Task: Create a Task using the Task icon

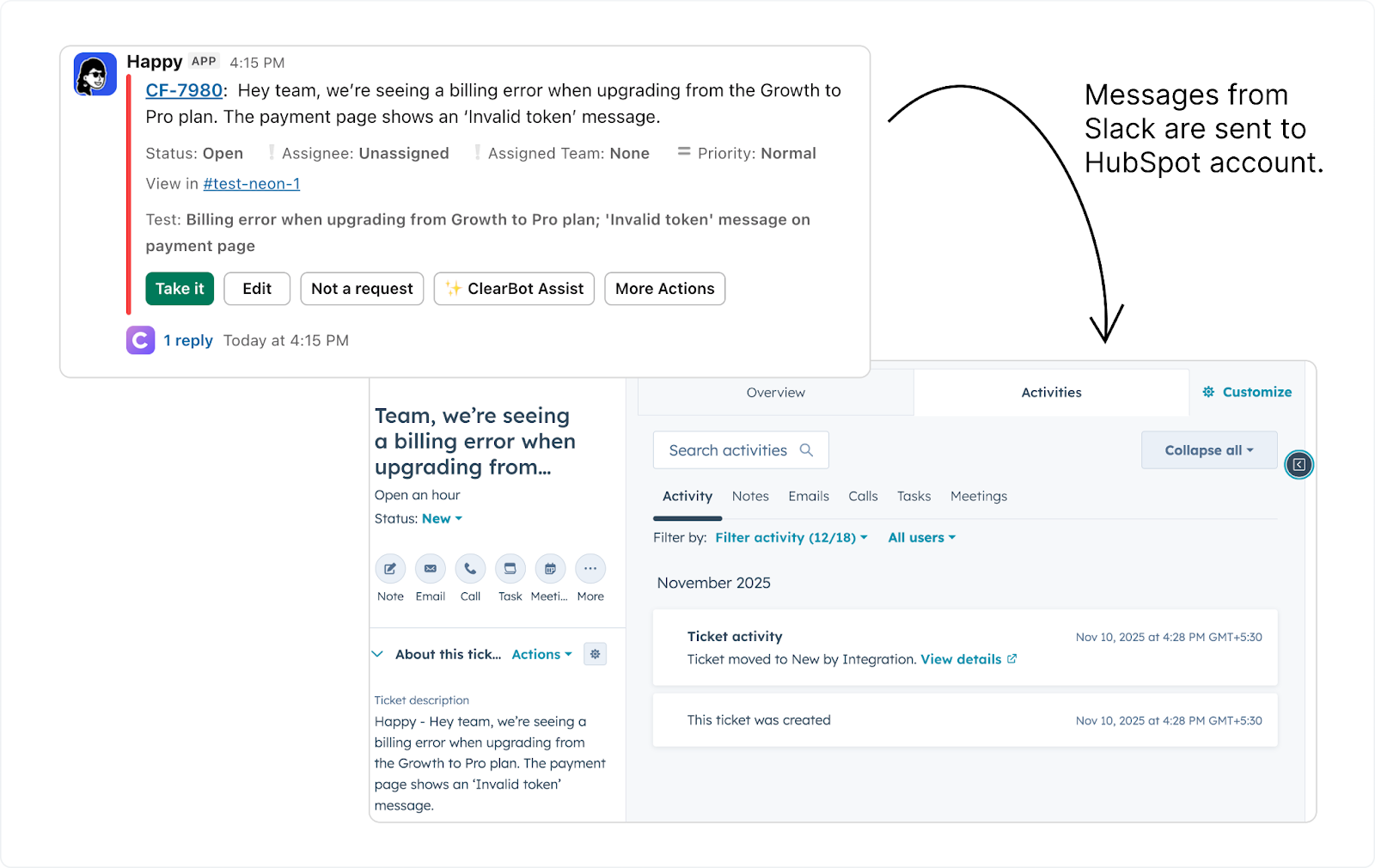Action: [510, 569]
